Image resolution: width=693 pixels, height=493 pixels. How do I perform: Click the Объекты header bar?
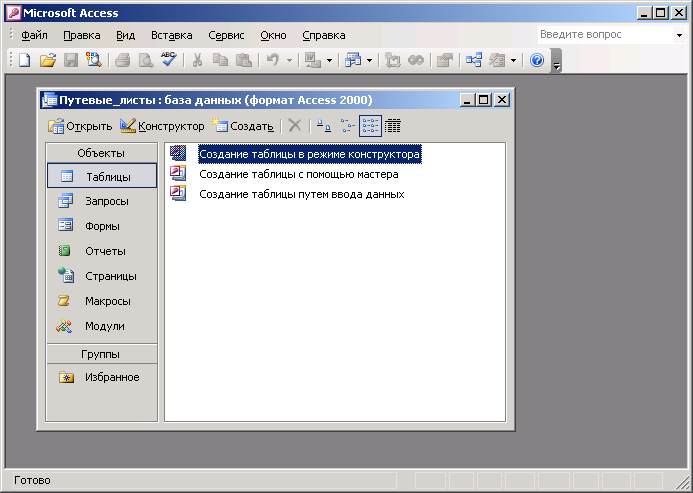click(102, 153)
